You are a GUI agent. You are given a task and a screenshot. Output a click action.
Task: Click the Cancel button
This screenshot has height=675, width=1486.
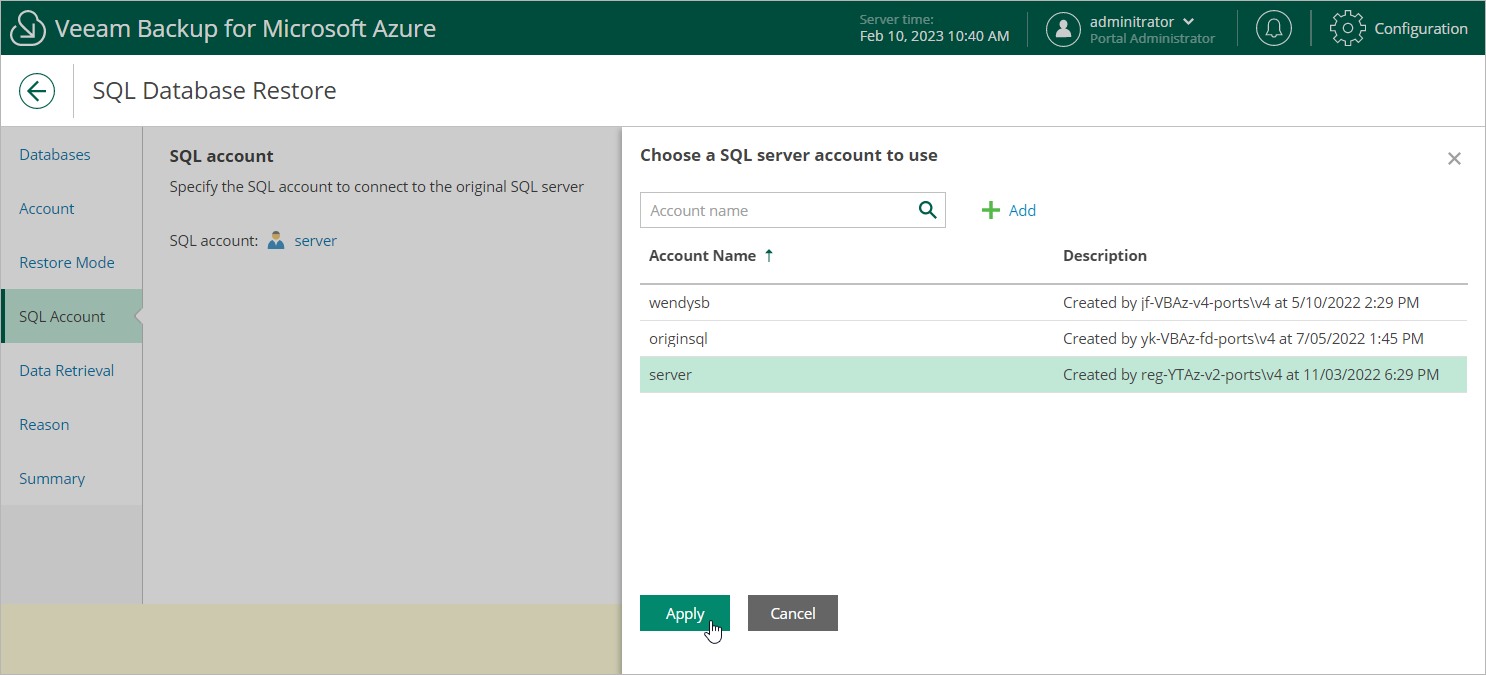click(793, 613)
